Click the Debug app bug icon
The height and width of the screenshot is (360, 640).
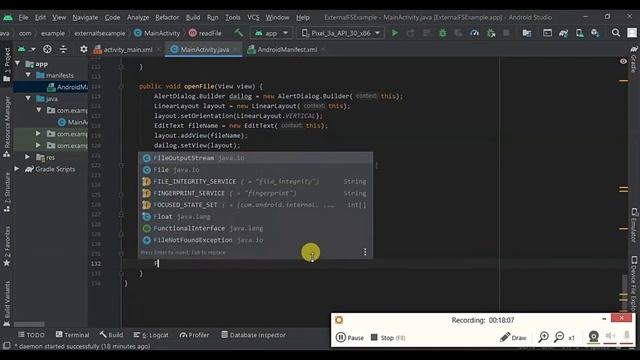point(442,33)
